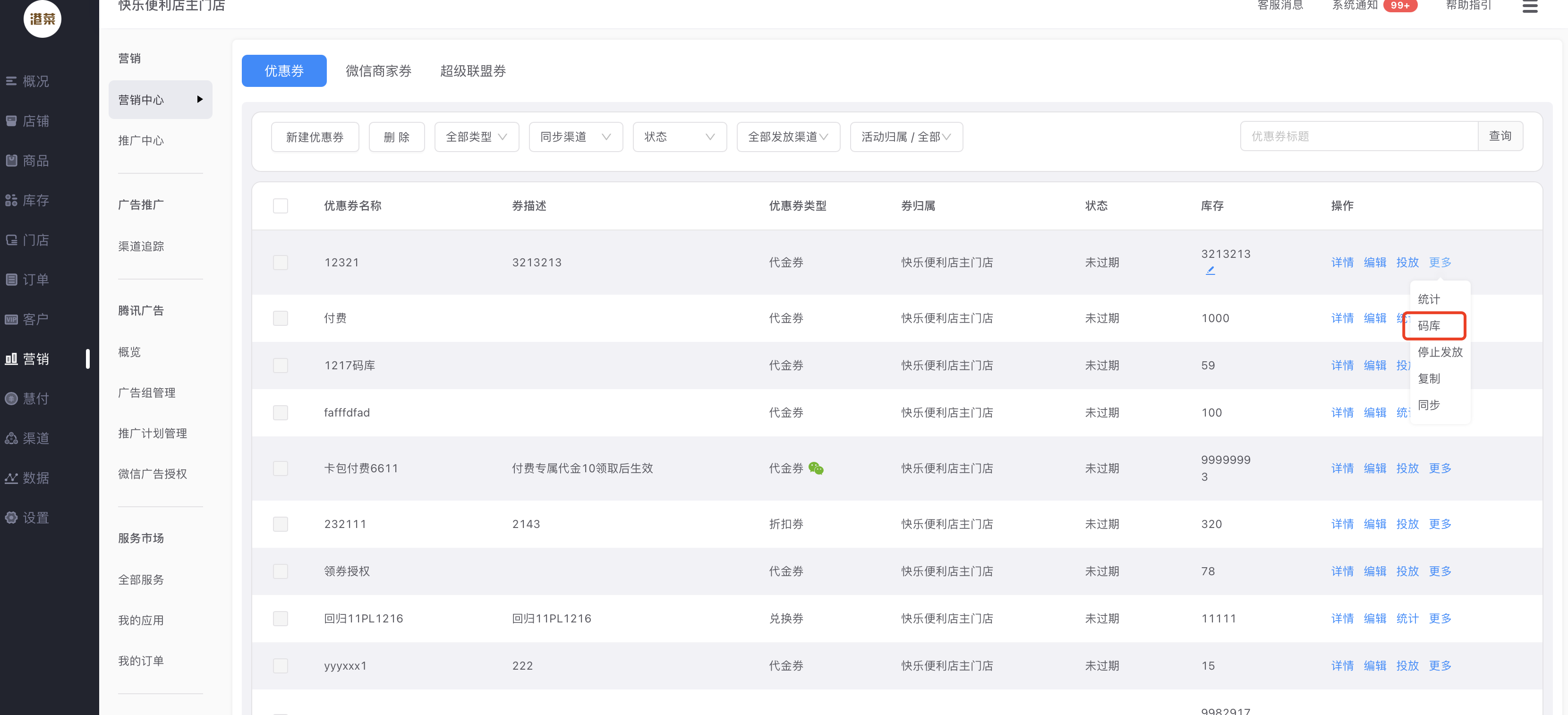
Task: Open the 设置 settings gear icon
Action: pyautogui.click(x=11, y=518)
